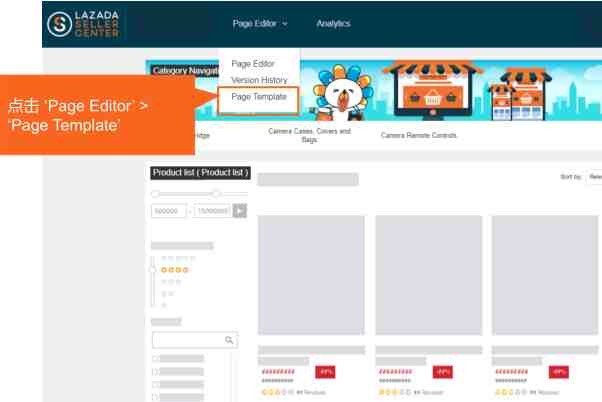
Task: Click the Lazada Seller Center logo
Action: (83, 24)
